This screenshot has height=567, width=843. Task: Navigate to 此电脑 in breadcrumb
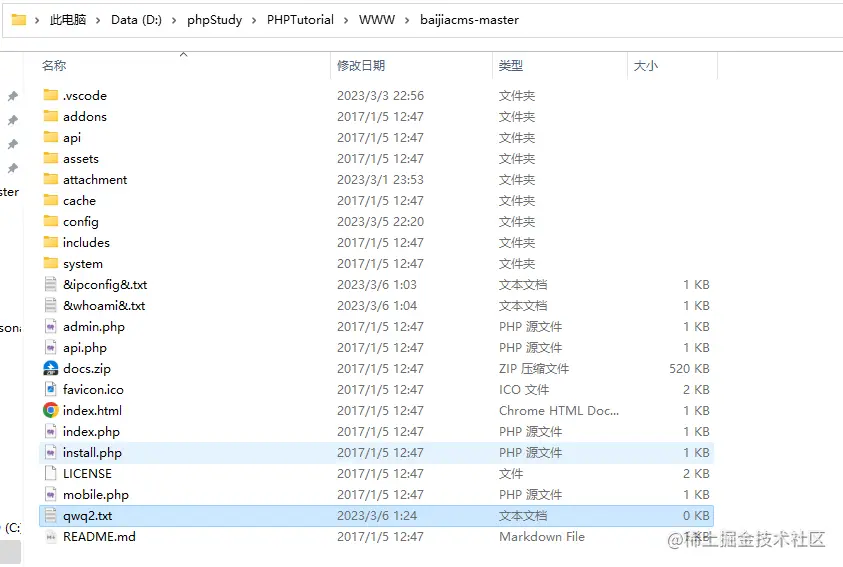tap(68, 20)
